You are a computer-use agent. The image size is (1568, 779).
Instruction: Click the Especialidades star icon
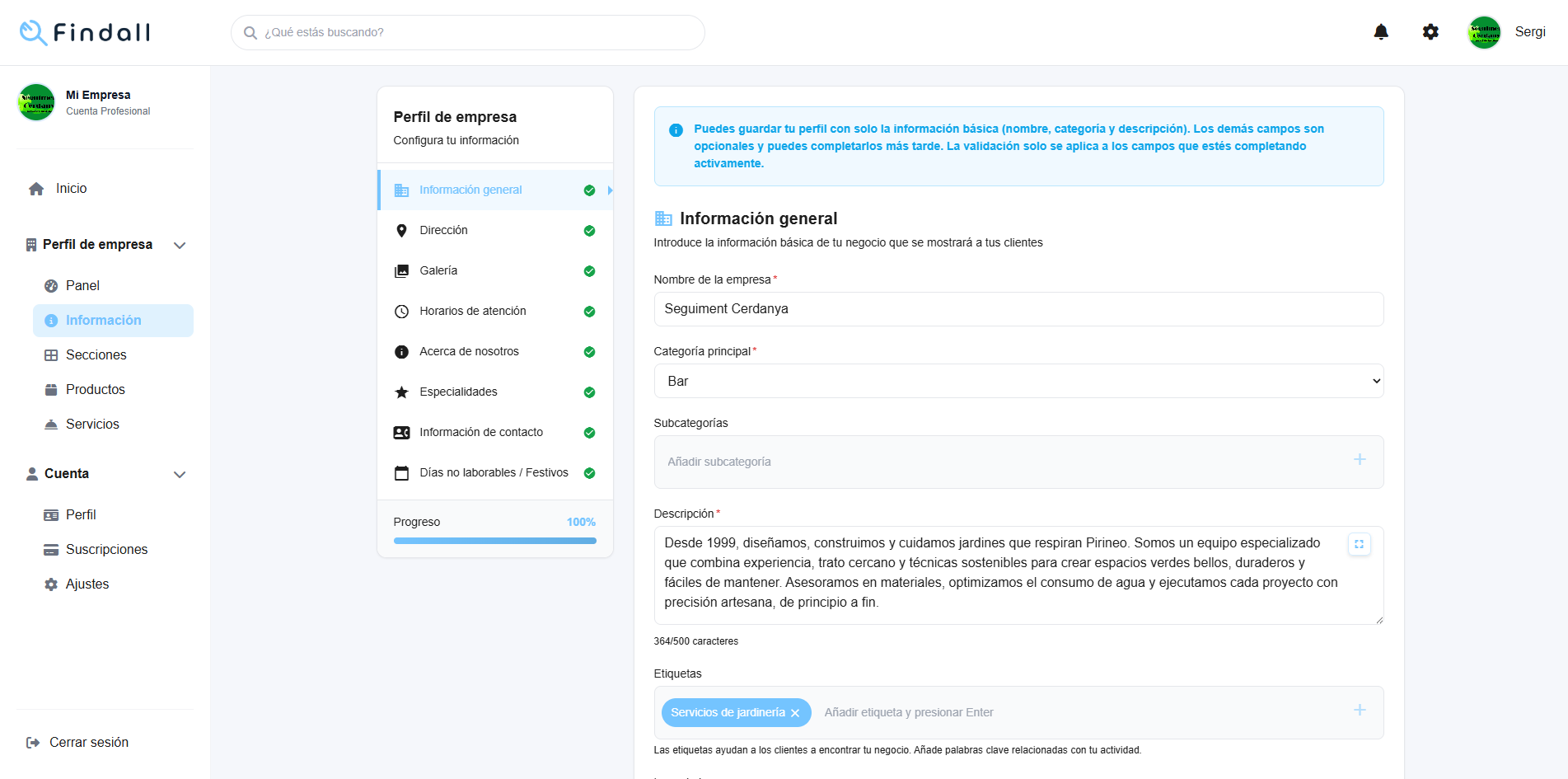(401, 392)
